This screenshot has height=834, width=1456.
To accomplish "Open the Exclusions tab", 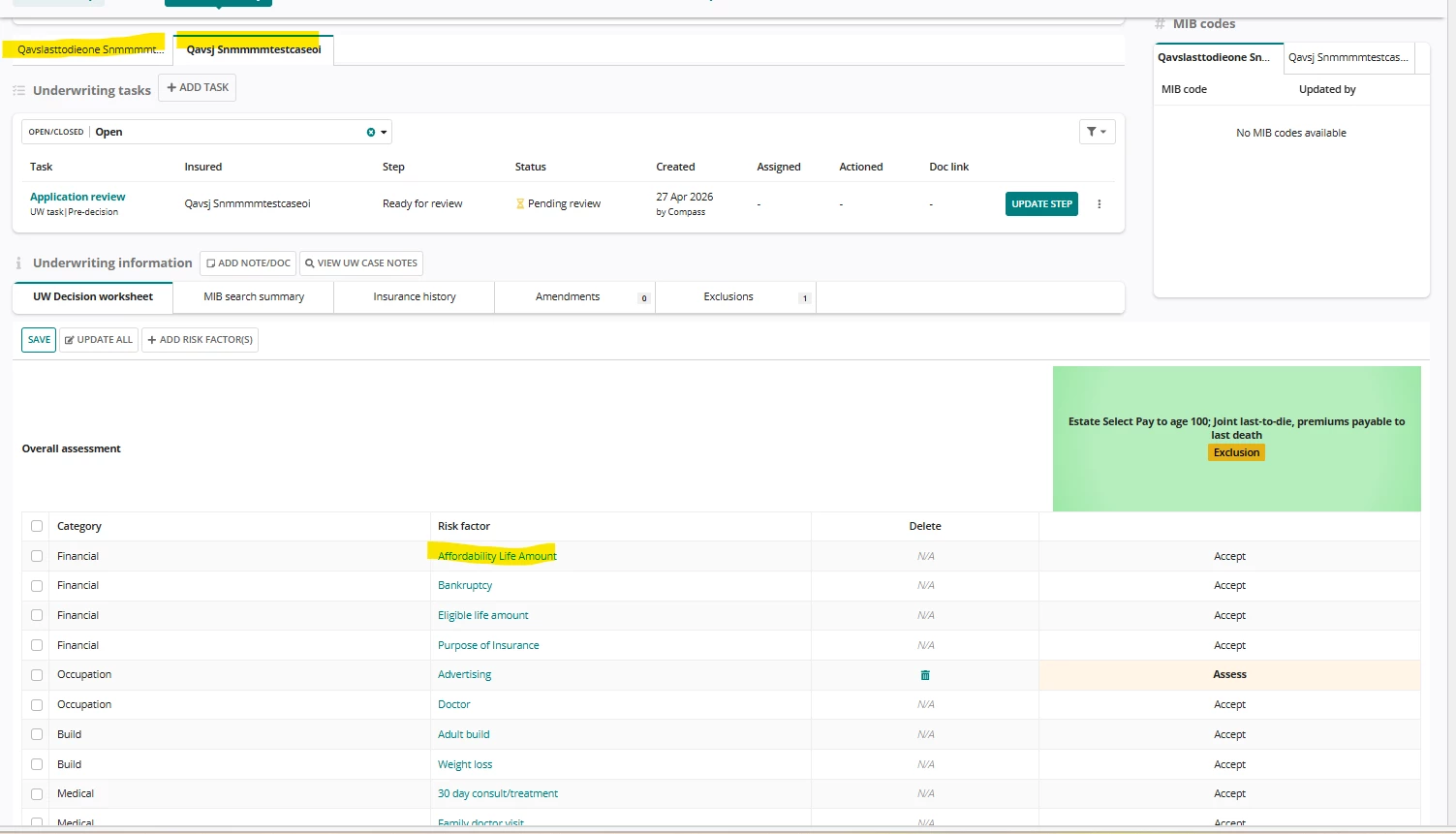I will tap(736, 297).
